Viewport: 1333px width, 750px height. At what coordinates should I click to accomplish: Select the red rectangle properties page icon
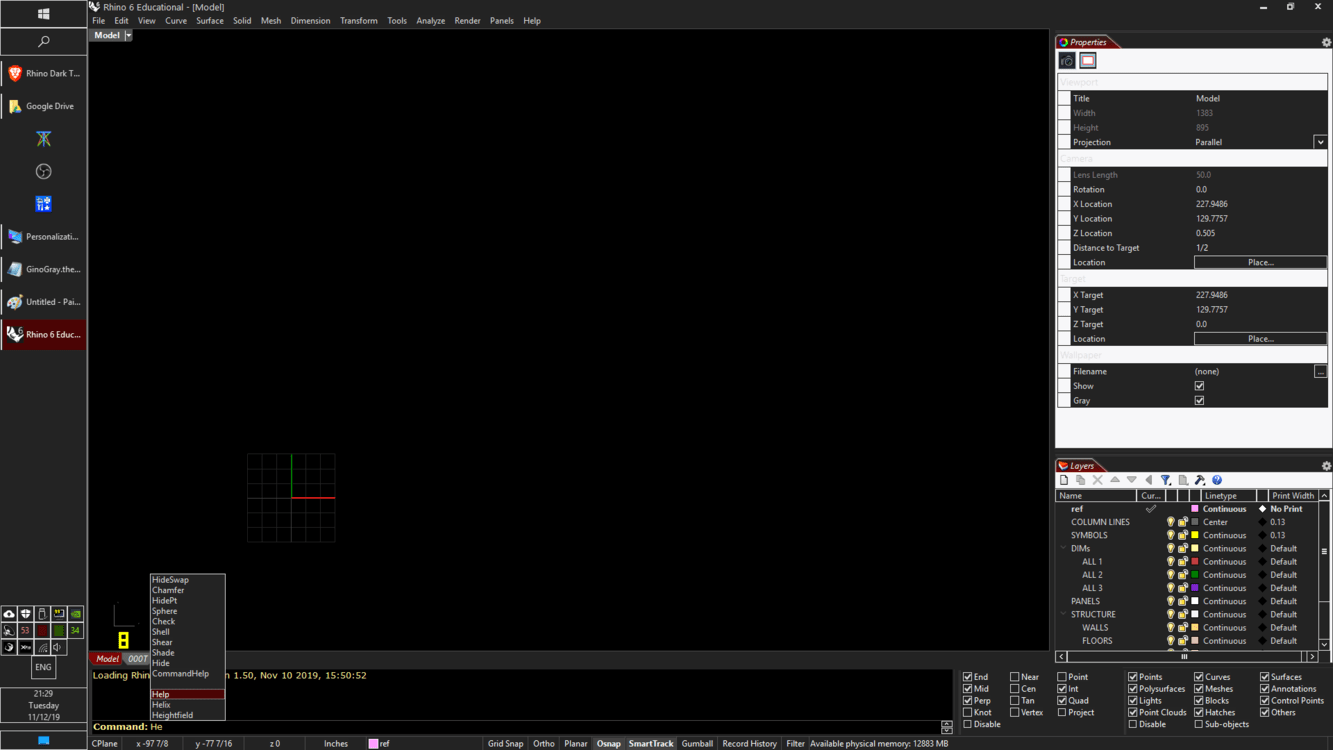1087,61
